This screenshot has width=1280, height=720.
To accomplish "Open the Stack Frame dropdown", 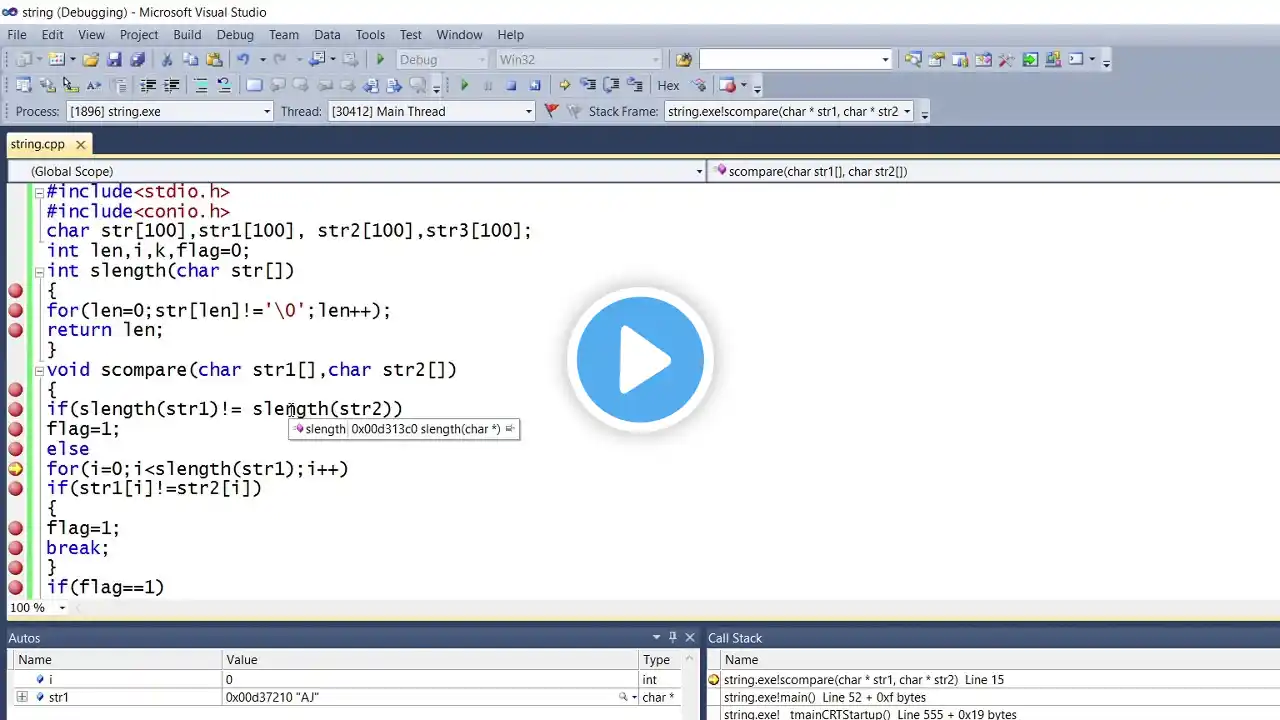I will click(789, 111).
